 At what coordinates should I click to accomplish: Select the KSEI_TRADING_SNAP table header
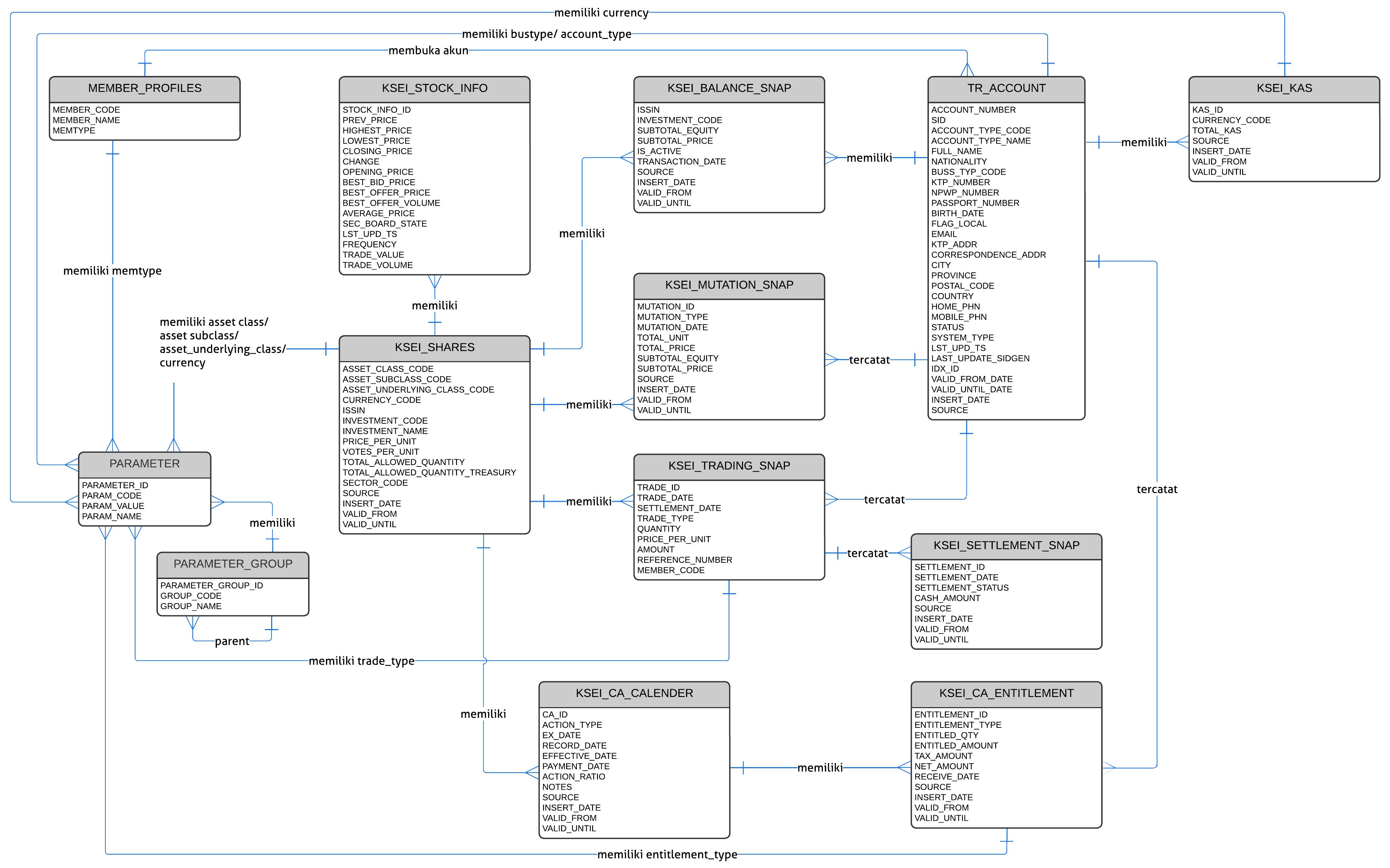pyautogui.click(x=729, y=465)
